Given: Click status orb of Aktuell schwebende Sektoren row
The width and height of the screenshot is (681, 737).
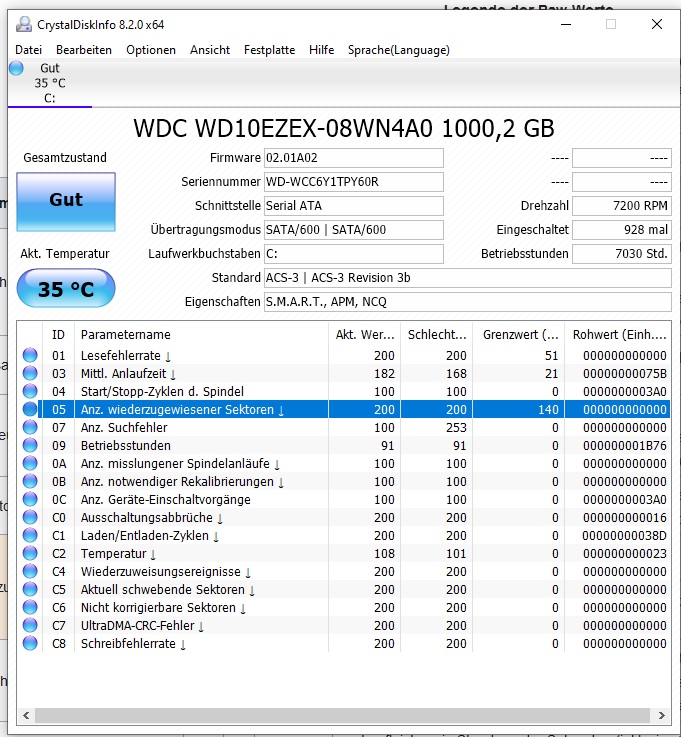Looking at the screenshot, I should click(x=30, y=589).
